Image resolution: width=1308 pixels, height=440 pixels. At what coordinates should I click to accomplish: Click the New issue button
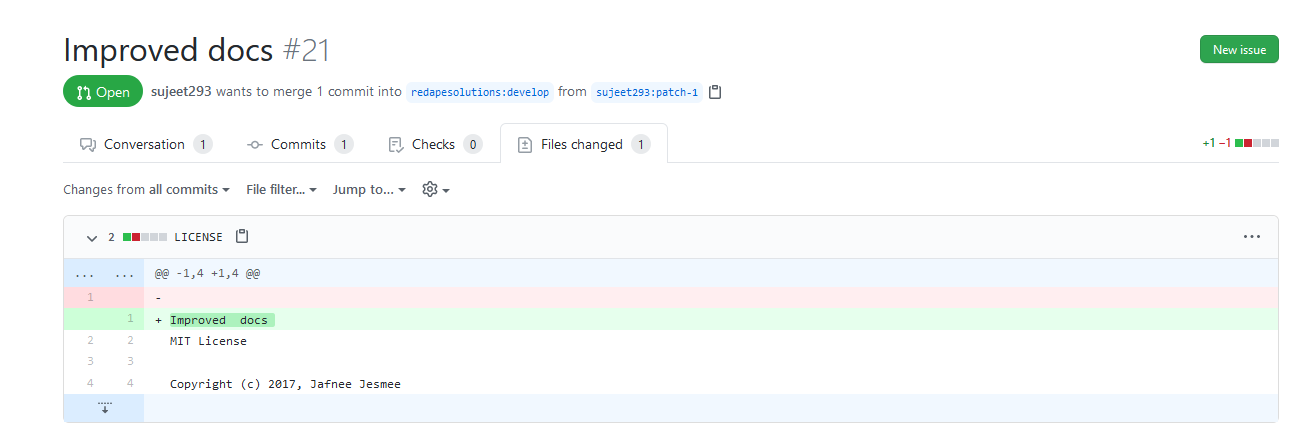[x=1239, y=49]
